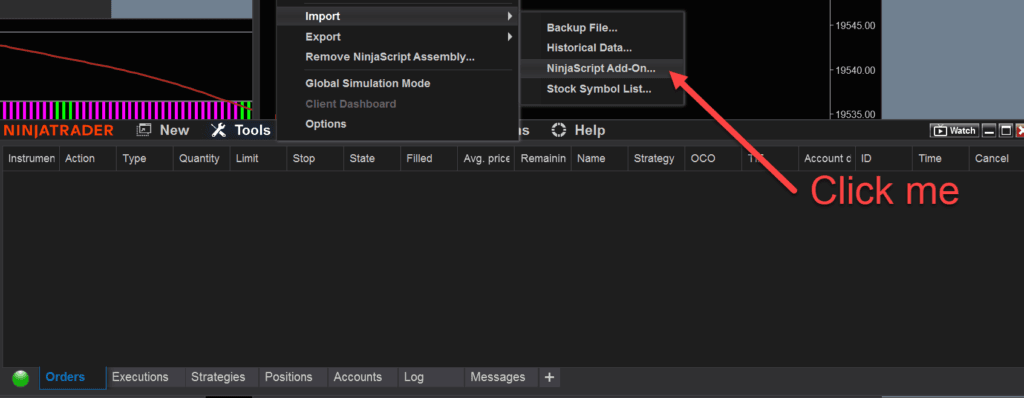Sort by OCO column header

712,159
